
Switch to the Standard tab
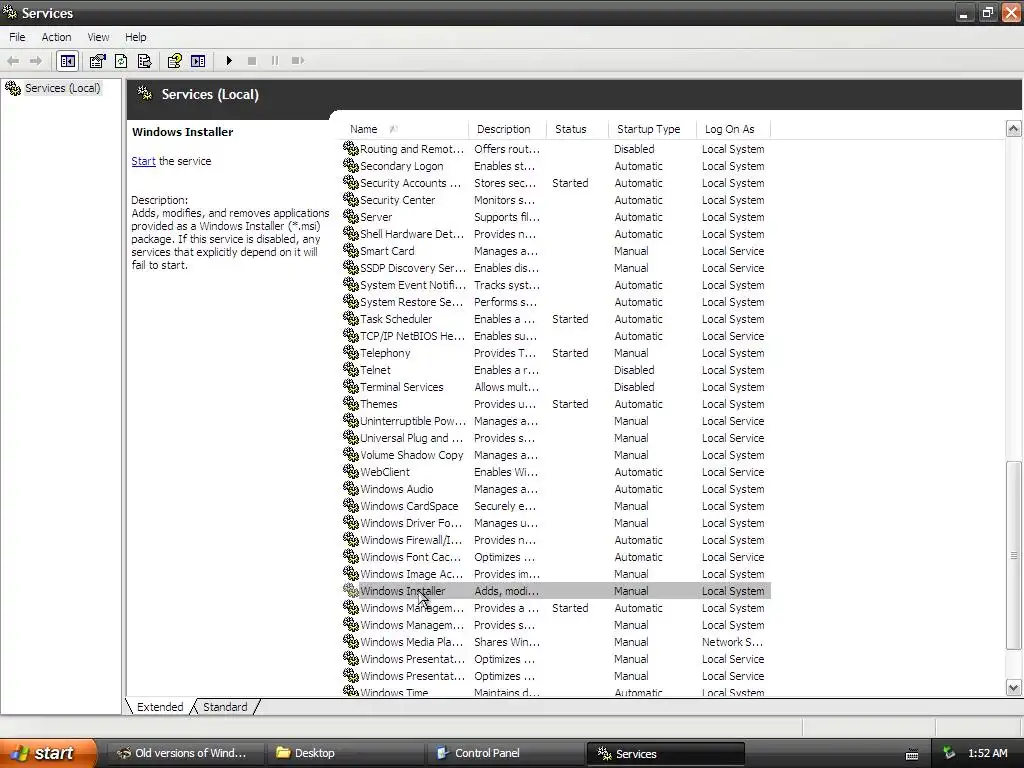coord(225,707)
